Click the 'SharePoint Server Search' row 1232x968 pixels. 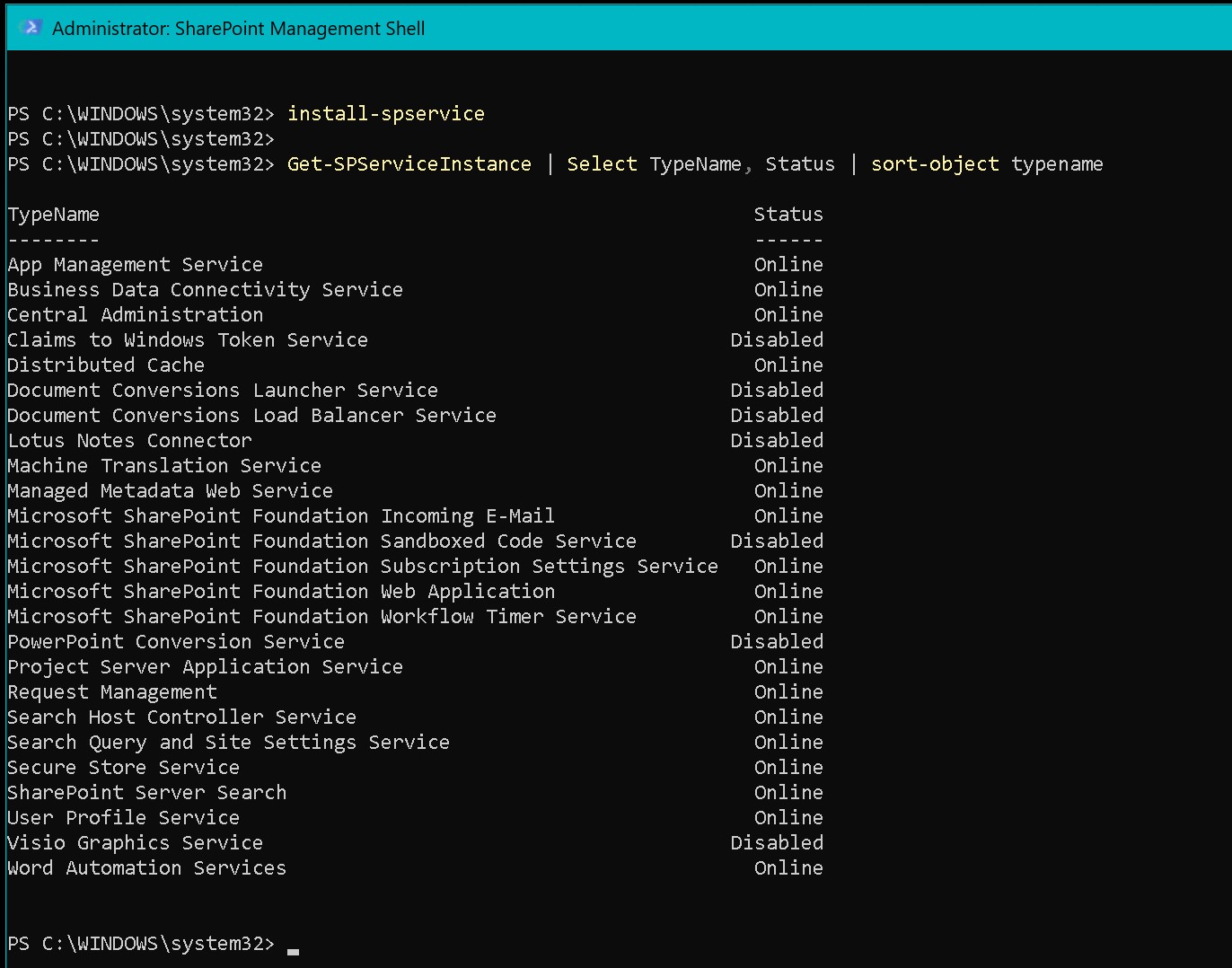tap(416, 793)
